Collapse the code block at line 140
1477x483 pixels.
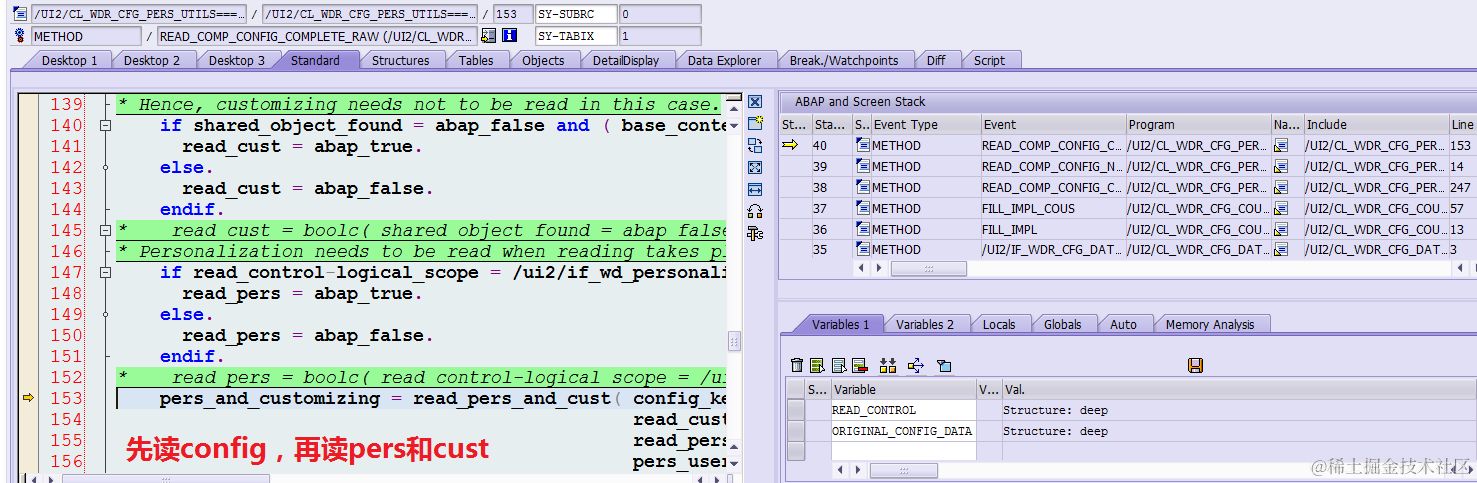105,126
